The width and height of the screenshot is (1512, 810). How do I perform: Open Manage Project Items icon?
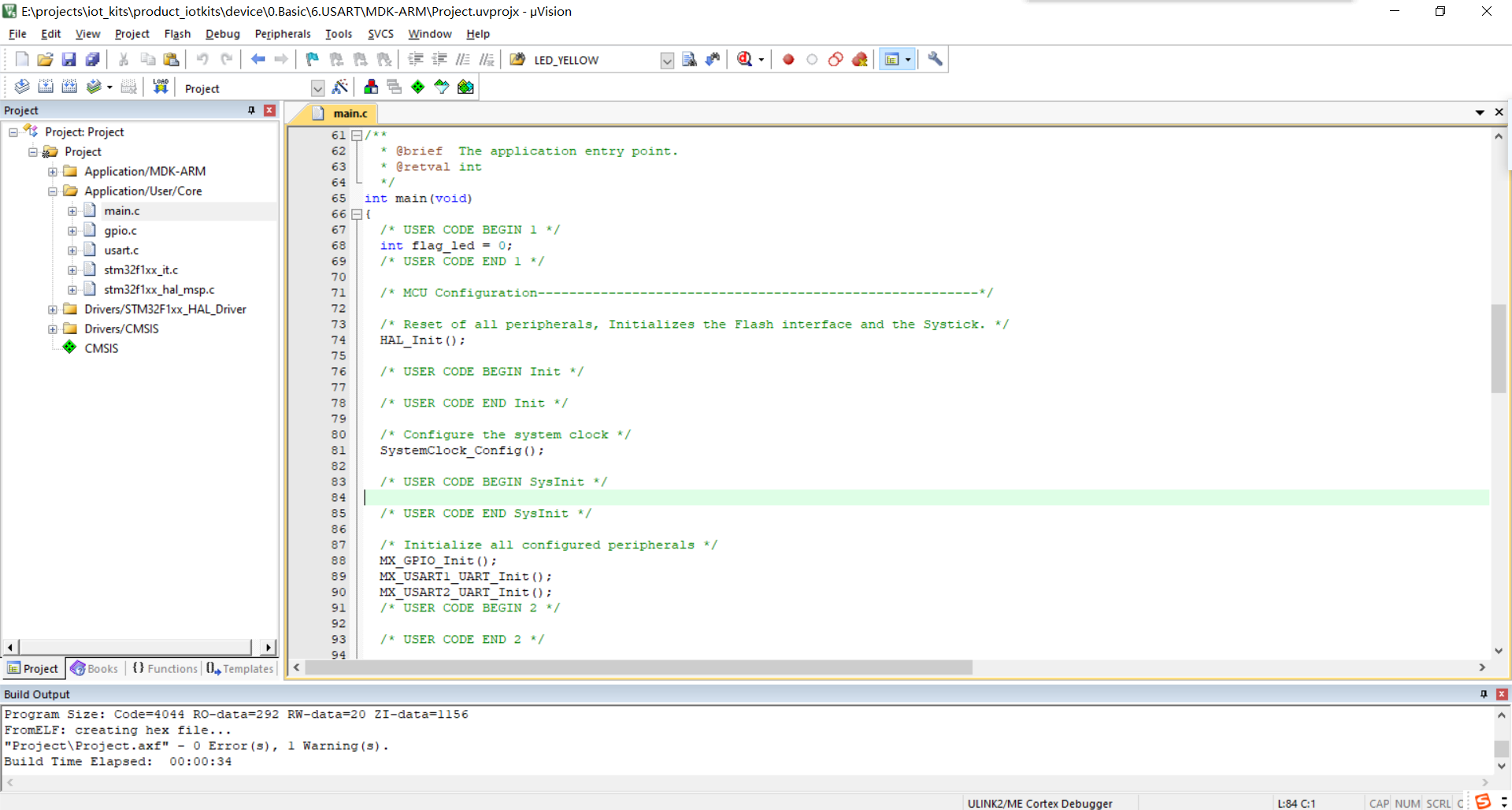point(371,87)
